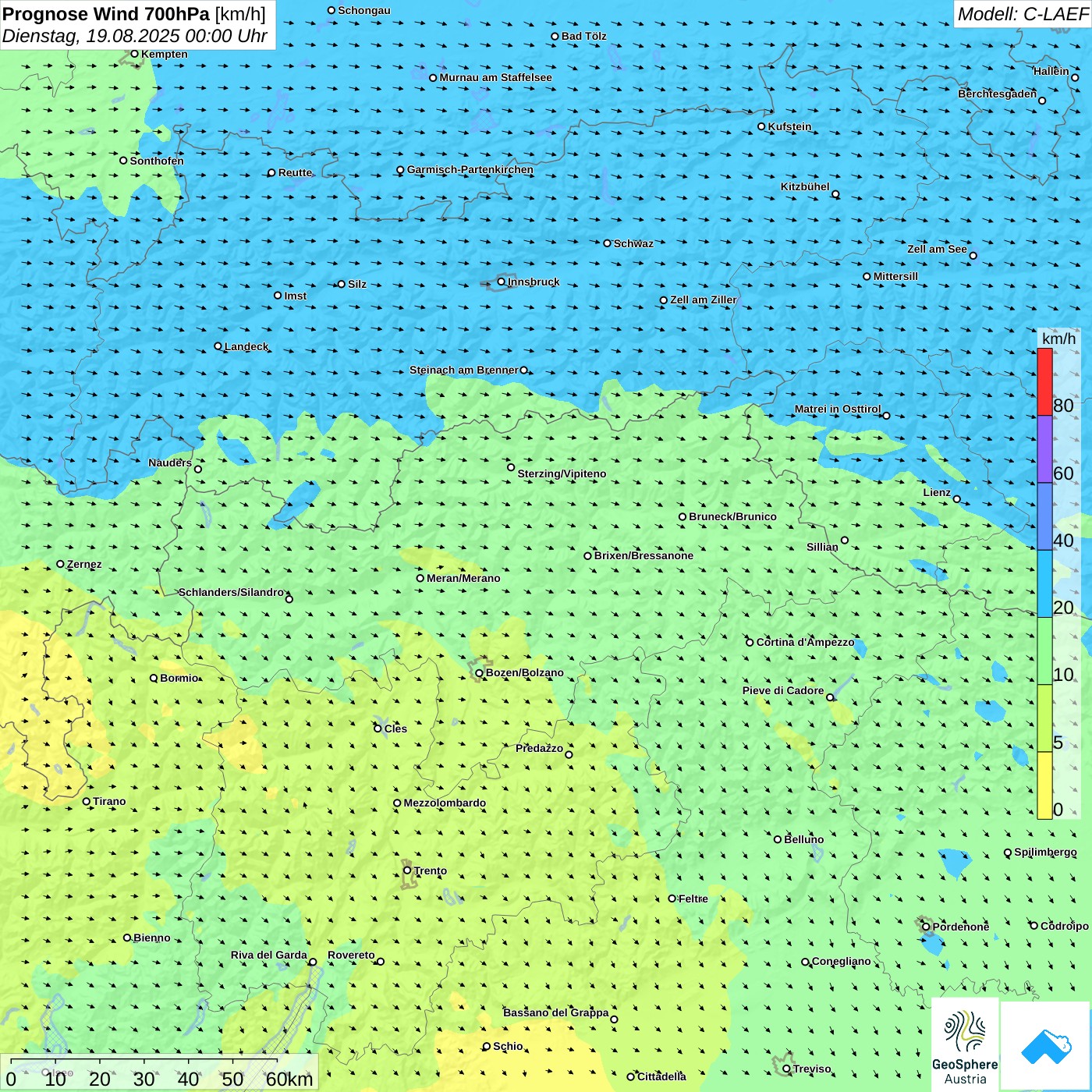Click the 'Matrei in Osttirol' label
The width and height of the screenshot is (1092, 1092).
click(x=838, y=409)
